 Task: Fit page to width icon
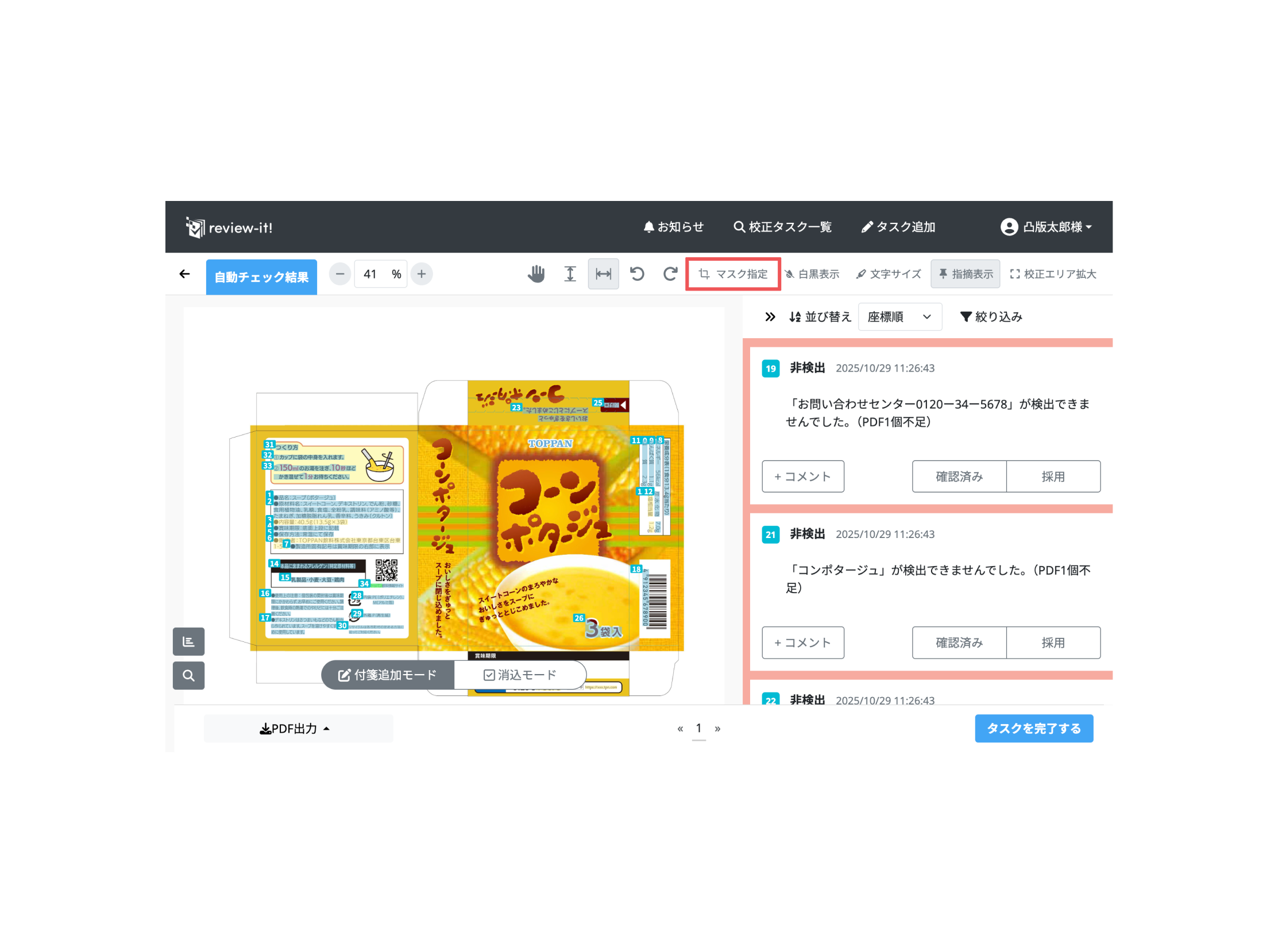pos(604,274)
